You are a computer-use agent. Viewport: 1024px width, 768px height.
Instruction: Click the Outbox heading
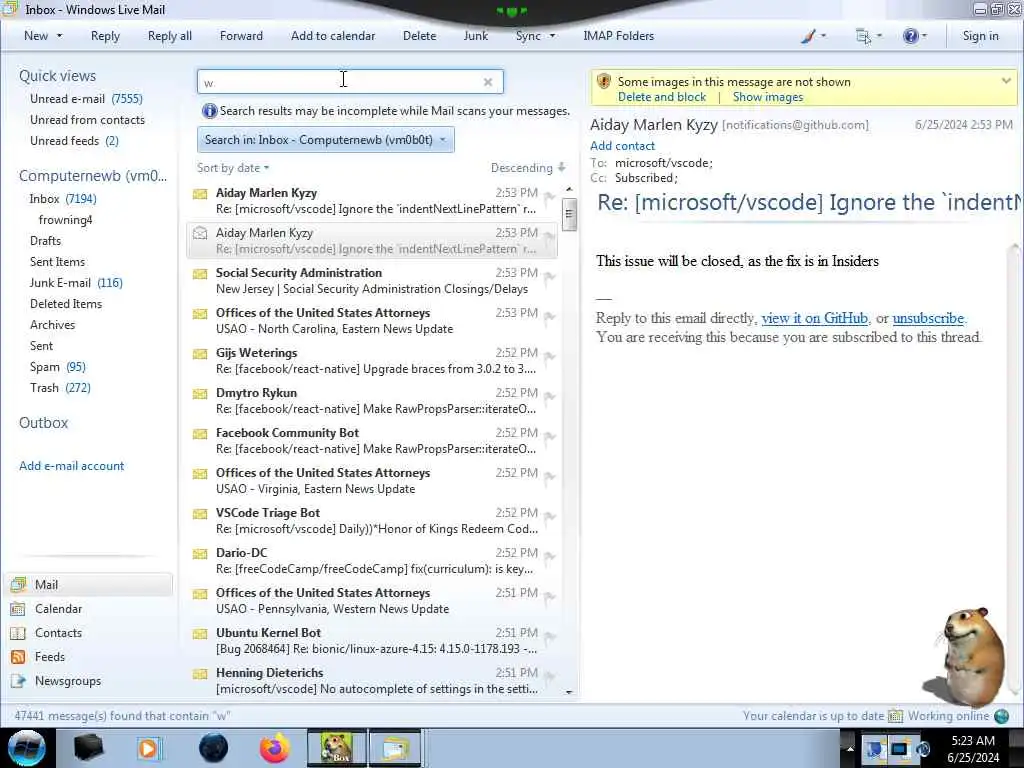(x=43, y=423)
